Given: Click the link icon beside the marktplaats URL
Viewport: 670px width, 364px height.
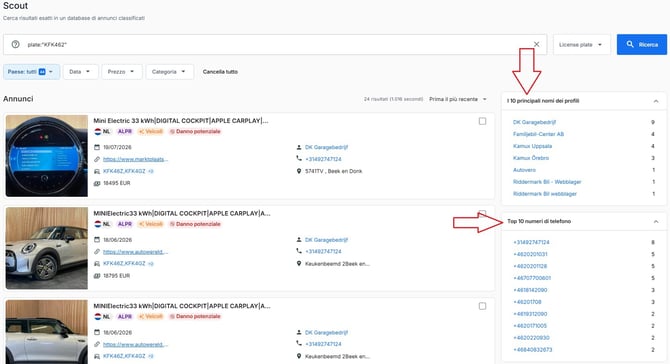Looking at the screenshot, I should point(97,159).
